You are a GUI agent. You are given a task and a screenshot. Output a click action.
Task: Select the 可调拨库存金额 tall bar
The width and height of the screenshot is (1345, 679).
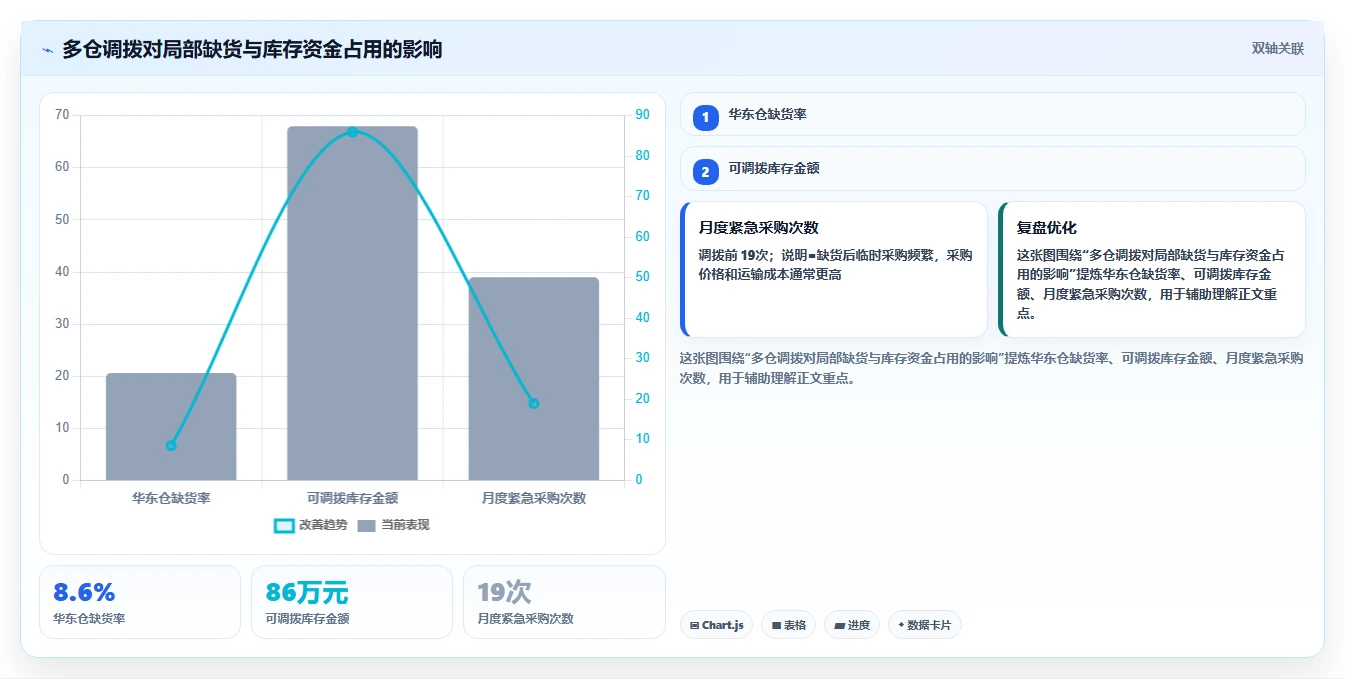tap(352, 303)
